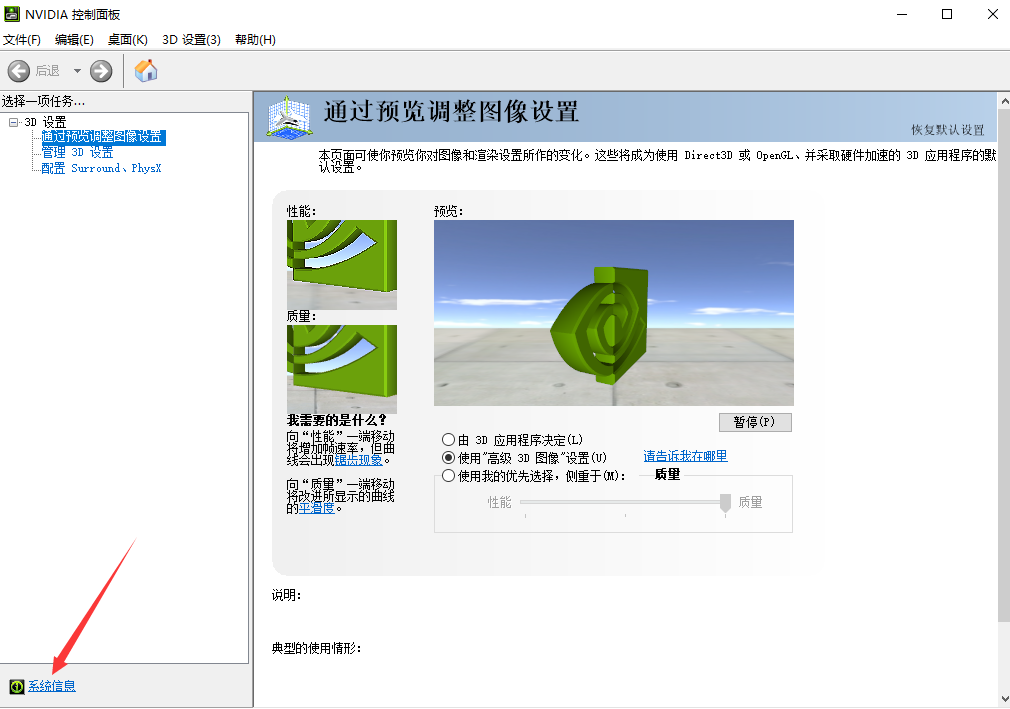Open the 桌面(K) menu
This screenshot has width=1010, height=709.
[x=128, y=40]
